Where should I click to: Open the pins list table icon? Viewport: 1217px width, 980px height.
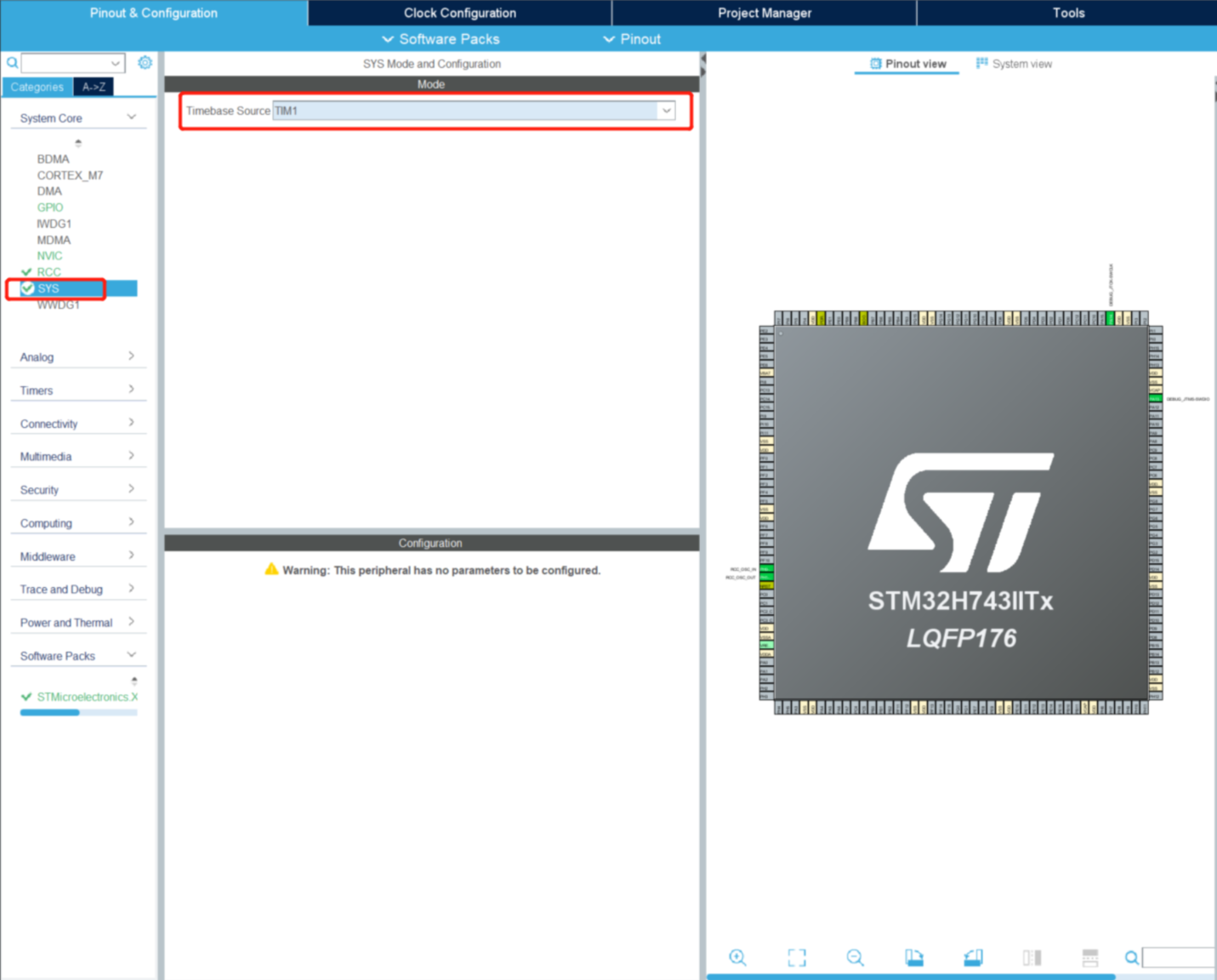click(x=1089, y=957)
